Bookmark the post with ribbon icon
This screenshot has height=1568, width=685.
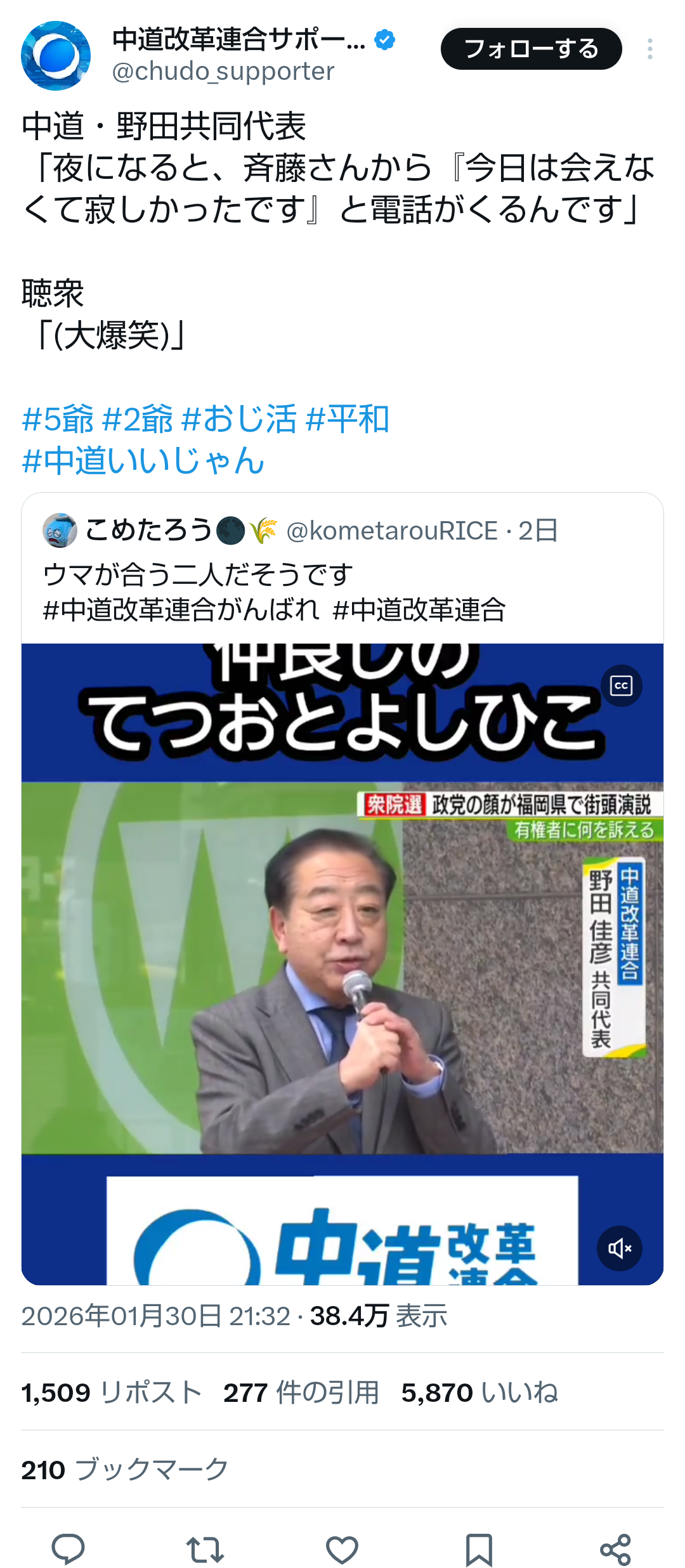click(x=479, y=1550)
